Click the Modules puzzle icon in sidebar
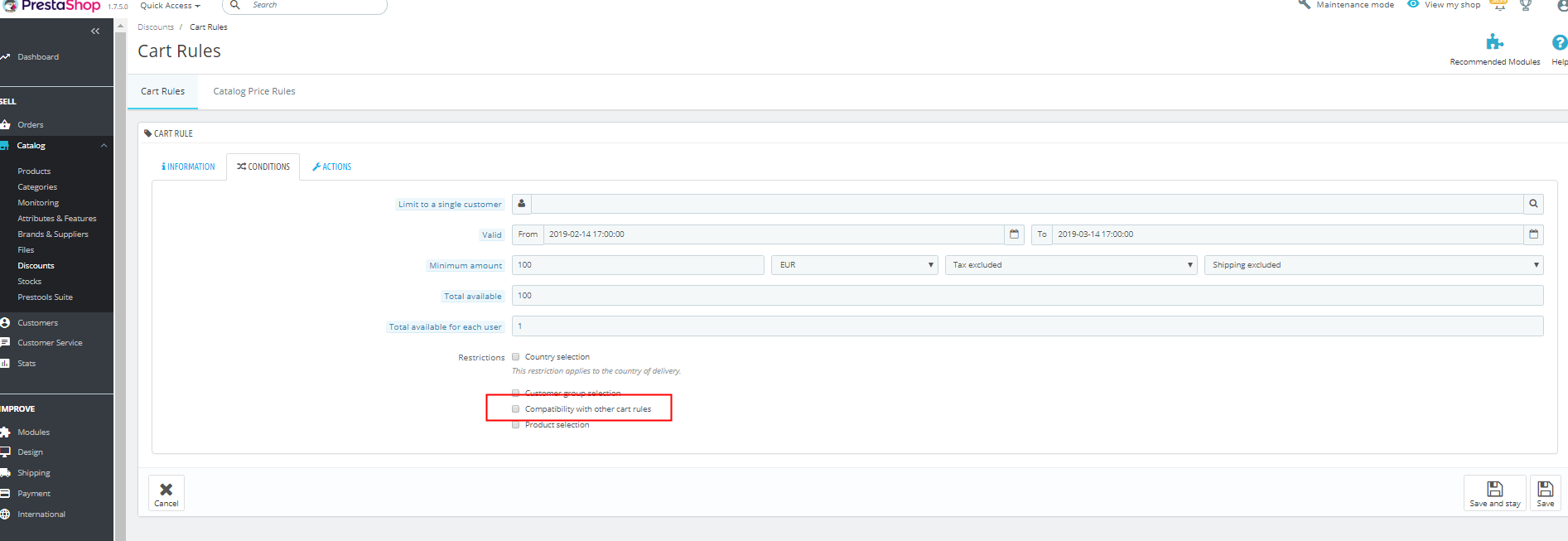This screenshot has width=1568, height=541. [x=5, y=432]
